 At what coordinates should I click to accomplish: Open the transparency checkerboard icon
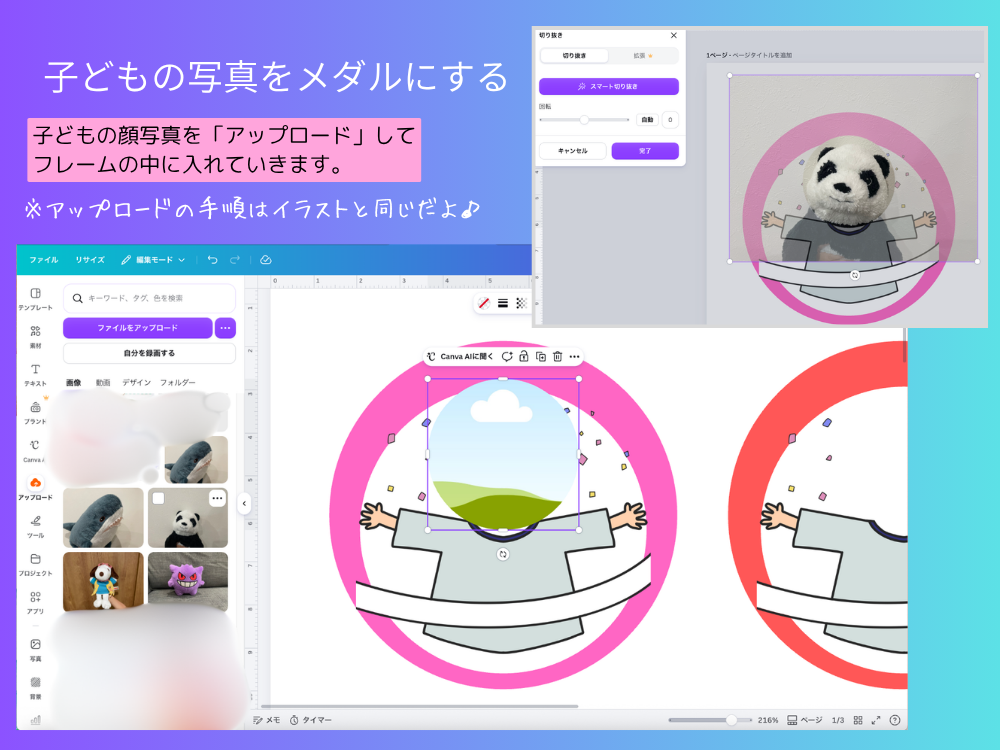[x=521, y=304]
